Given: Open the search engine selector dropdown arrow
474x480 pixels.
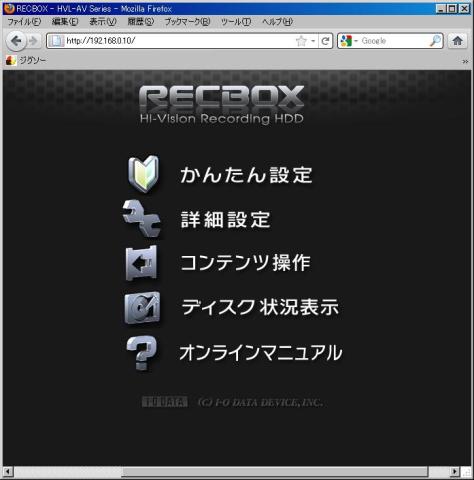Looking at the screenshot, I should (356, 41).
